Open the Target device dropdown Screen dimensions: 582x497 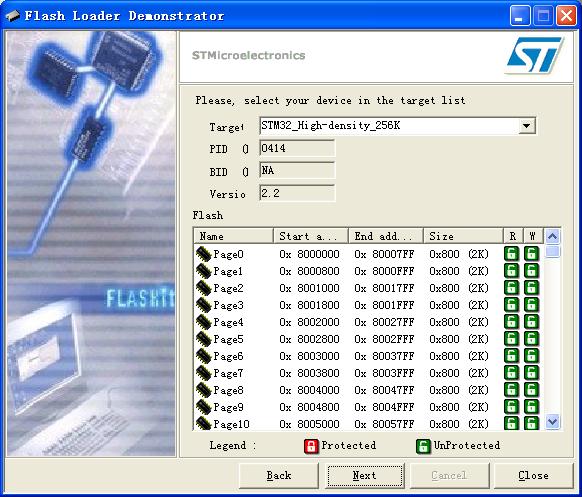pyautogui.click(x=526, y=126)
